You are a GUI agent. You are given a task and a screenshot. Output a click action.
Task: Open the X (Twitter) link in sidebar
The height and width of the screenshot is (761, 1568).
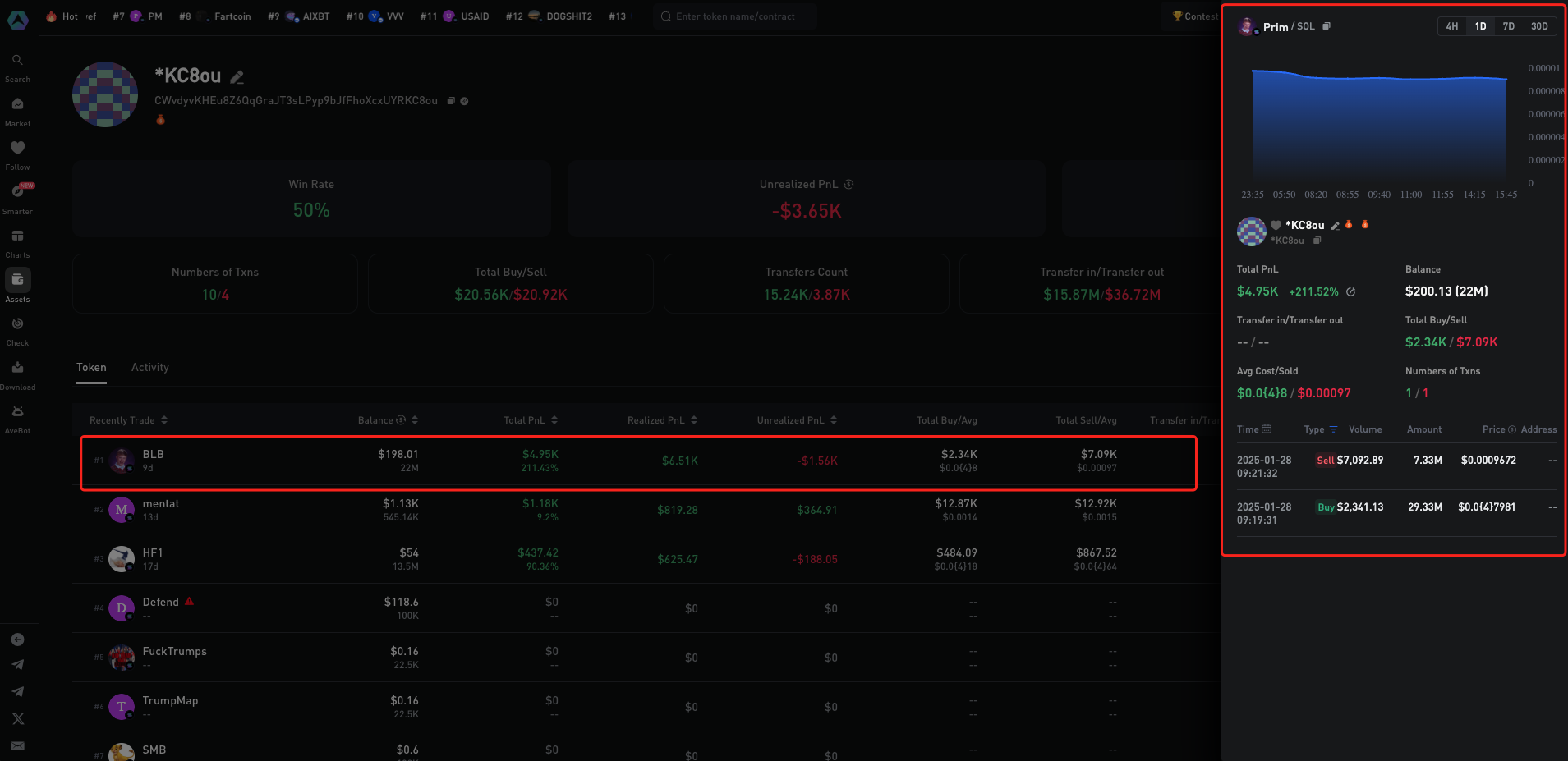18,718
